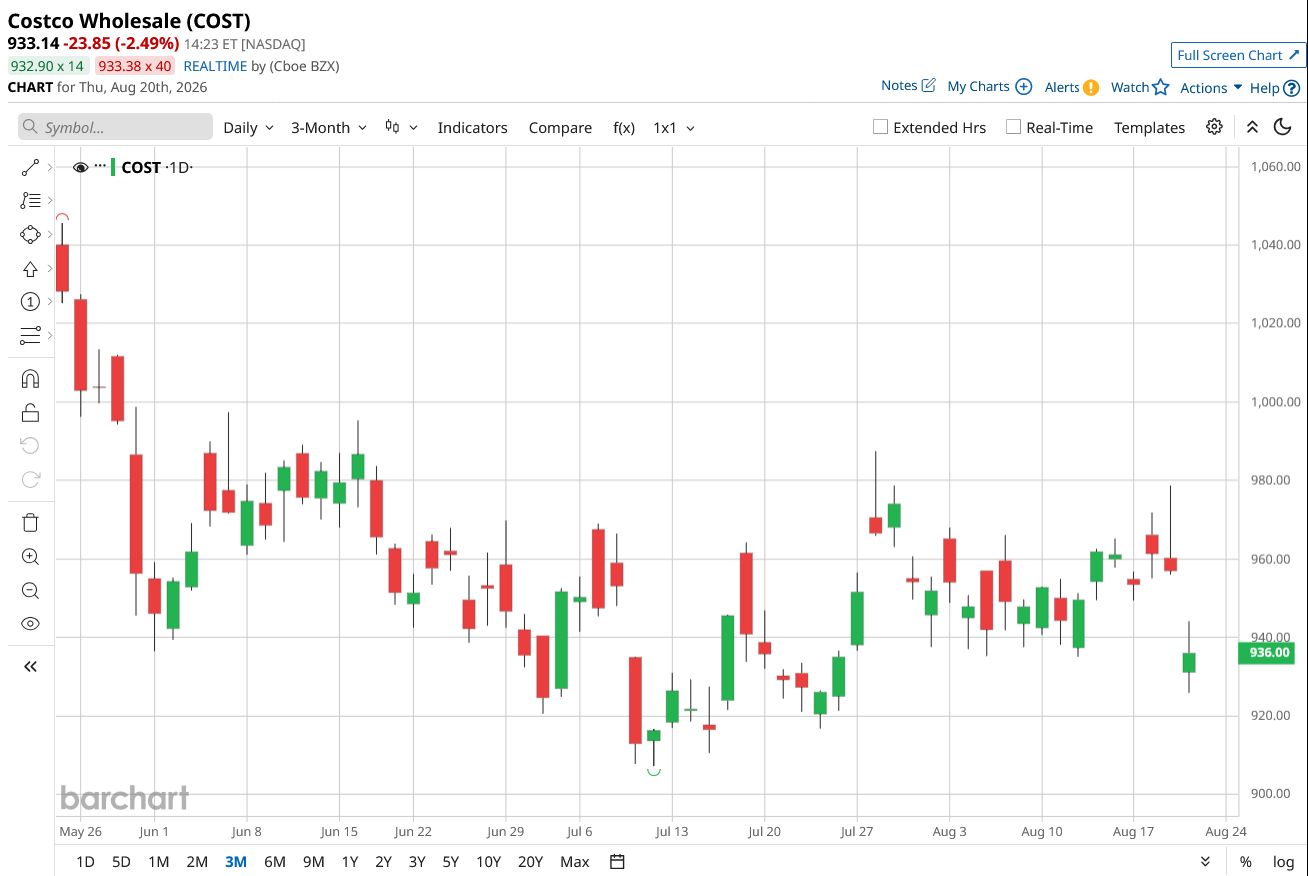Click the Full Screen Chart button
The image size is (1308, 876).
pos(1238,55)
